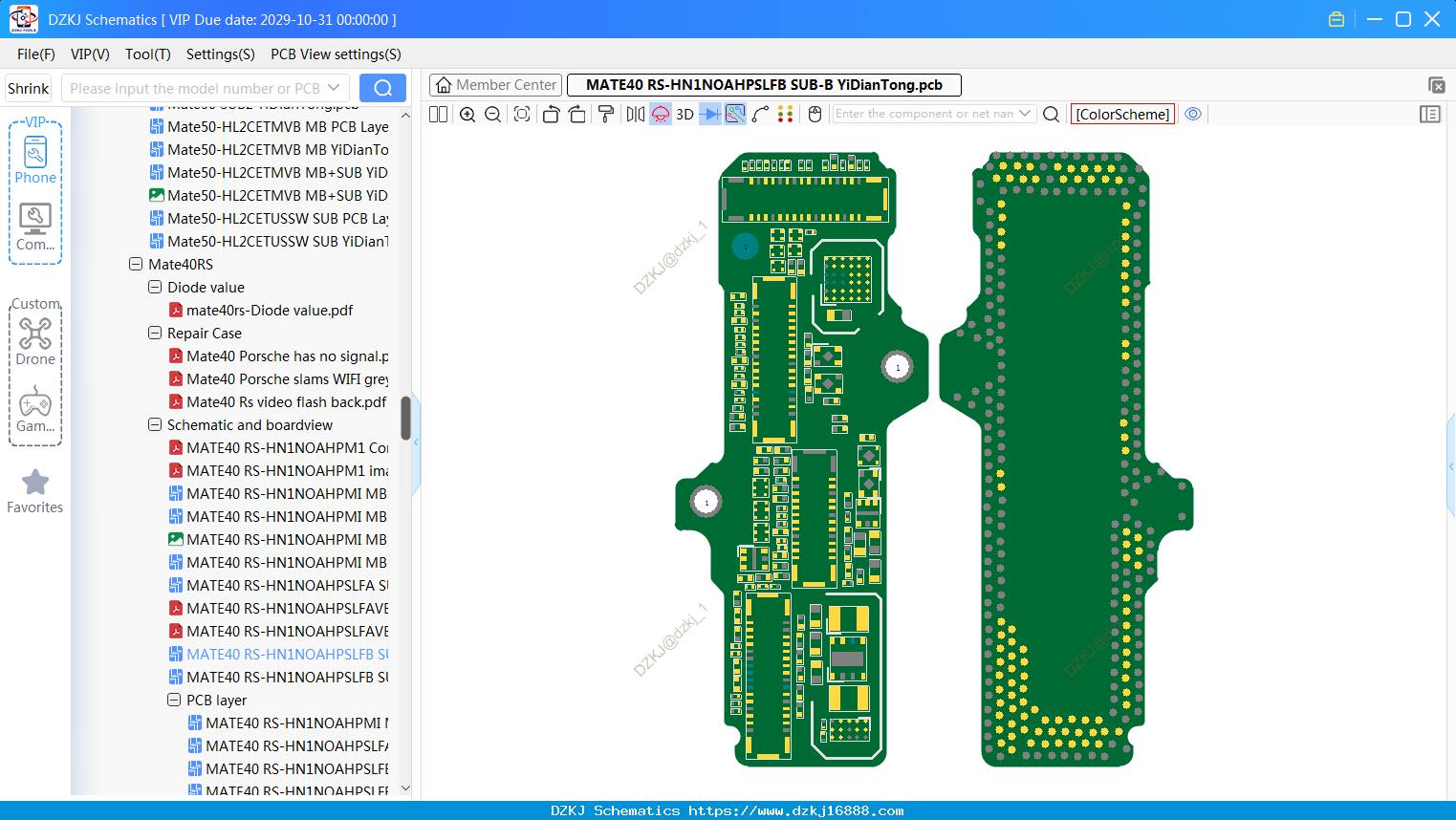The image size is (1456, 820).
Task: Click the blue search button
Action: (382, 88)
